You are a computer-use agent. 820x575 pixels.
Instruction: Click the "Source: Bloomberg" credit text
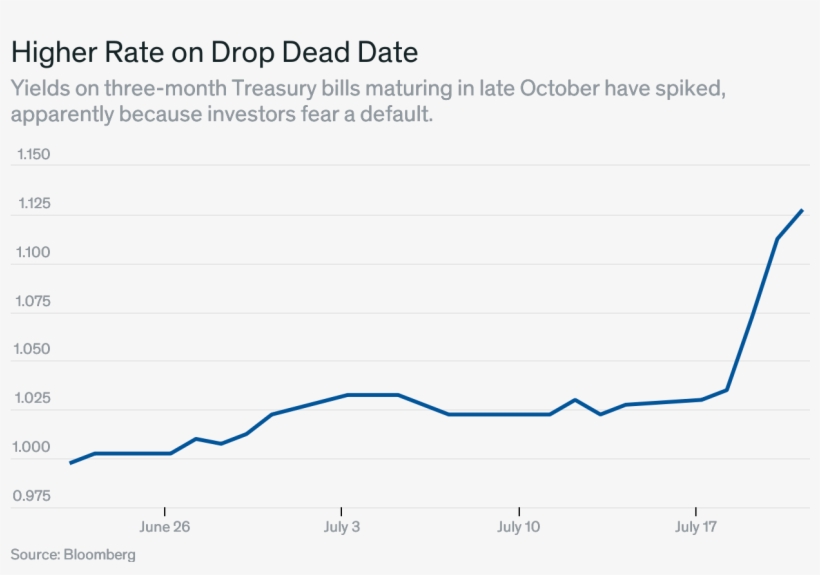tap(73, 554)
